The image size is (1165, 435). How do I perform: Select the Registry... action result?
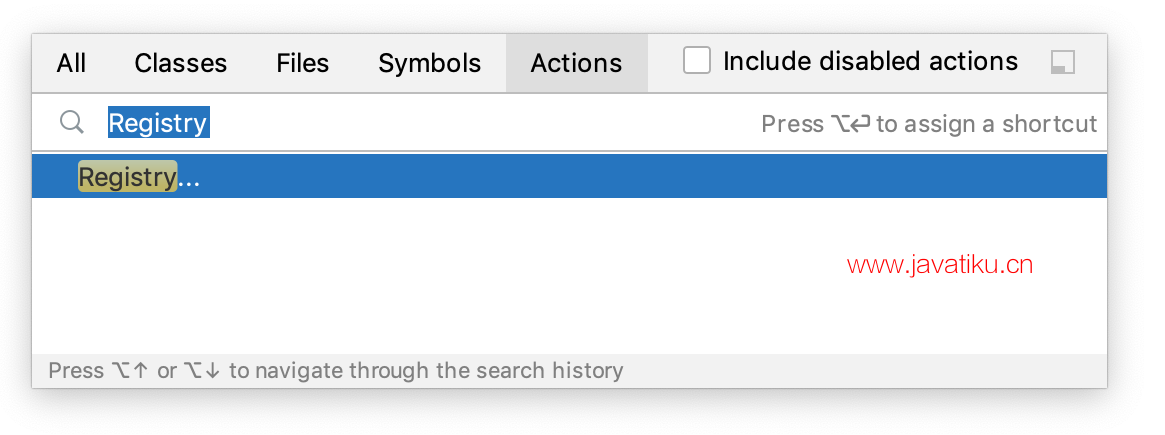click(569, 177)
